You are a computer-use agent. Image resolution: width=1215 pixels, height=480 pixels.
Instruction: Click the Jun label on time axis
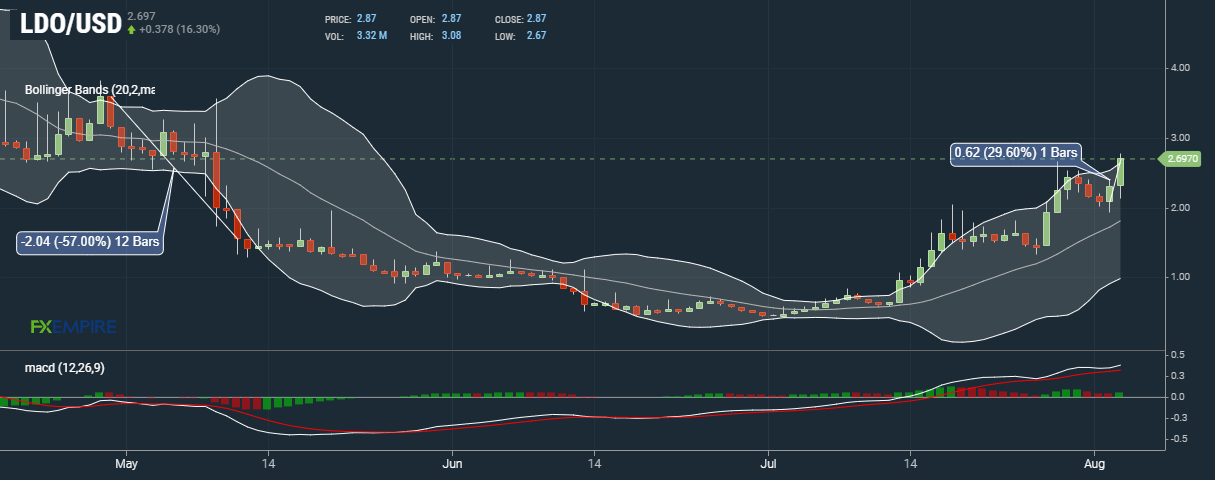(x=452, y=464)
